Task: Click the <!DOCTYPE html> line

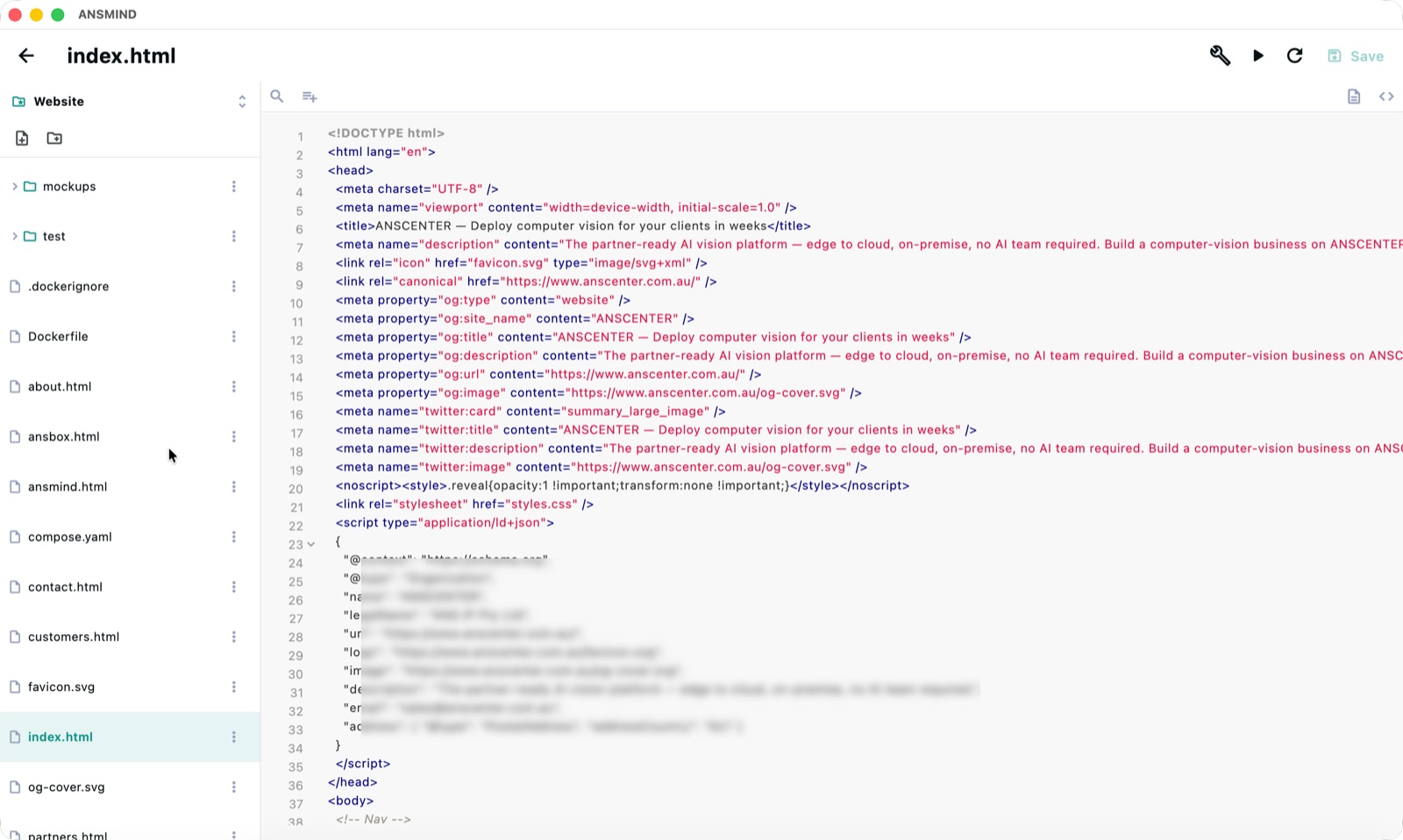Action: click(x=386, y=133)
